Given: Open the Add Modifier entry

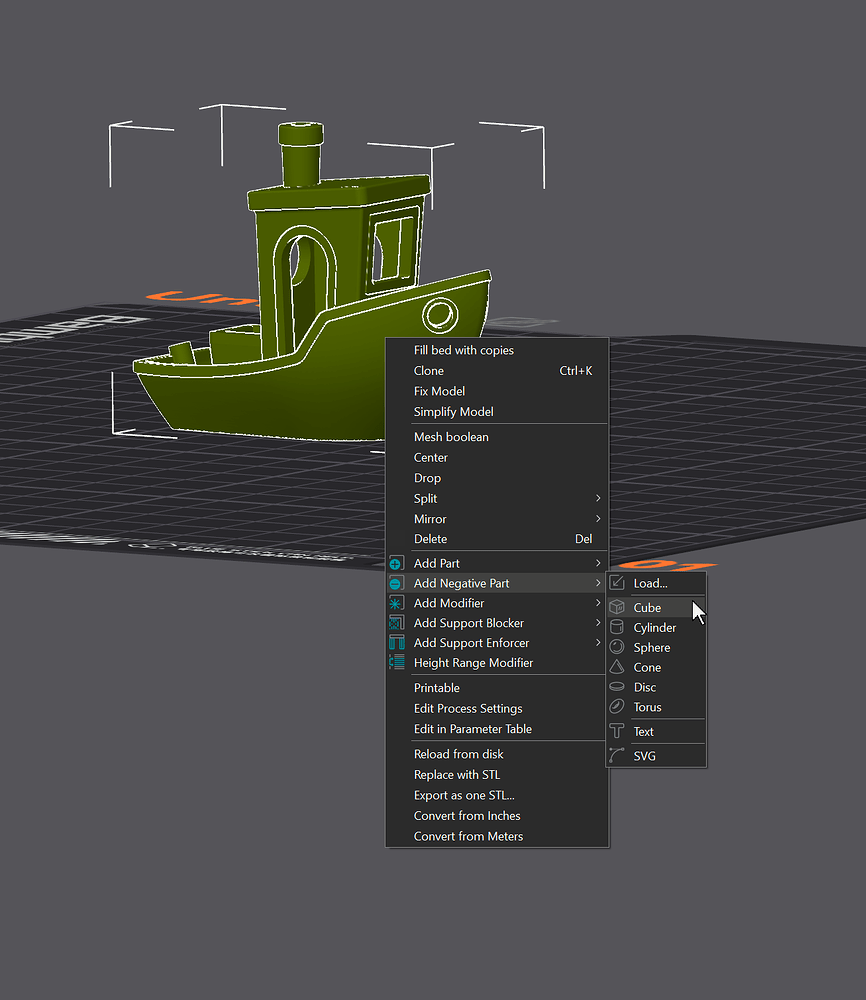Looking at the screenshot, I should (x=497, y=603).
